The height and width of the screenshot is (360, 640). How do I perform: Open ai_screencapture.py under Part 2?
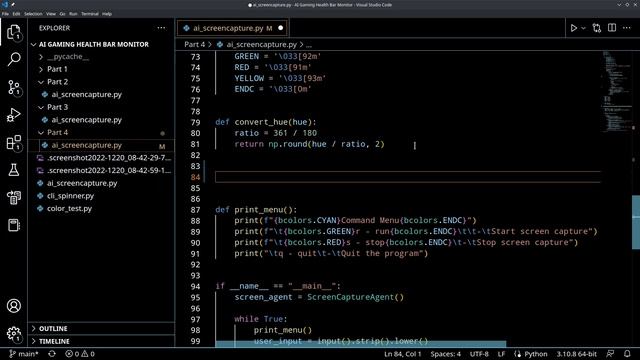click(86, 95)
